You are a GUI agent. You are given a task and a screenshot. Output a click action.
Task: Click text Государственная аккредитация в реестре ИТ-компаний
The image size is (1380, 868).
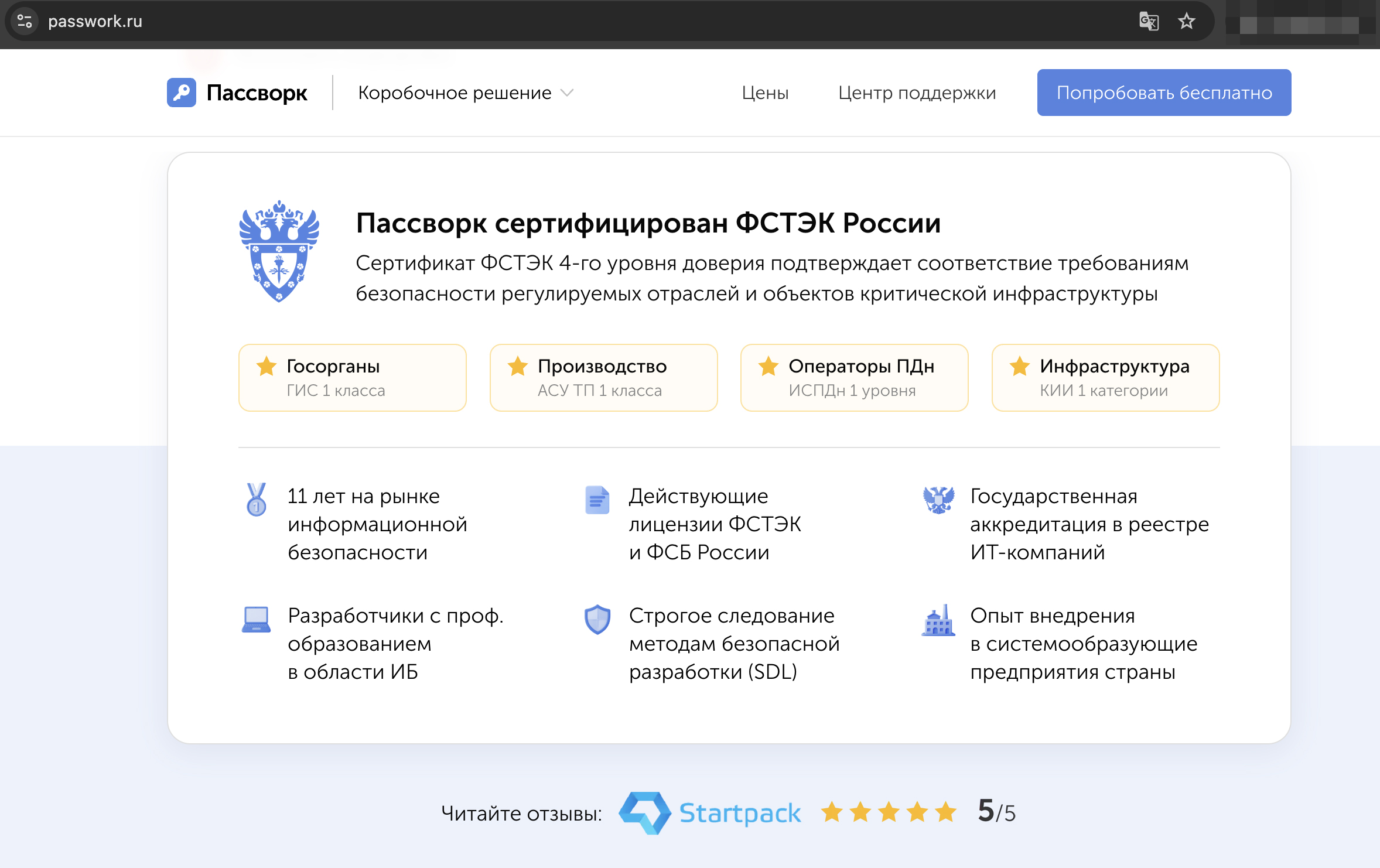coord(1089,524)
